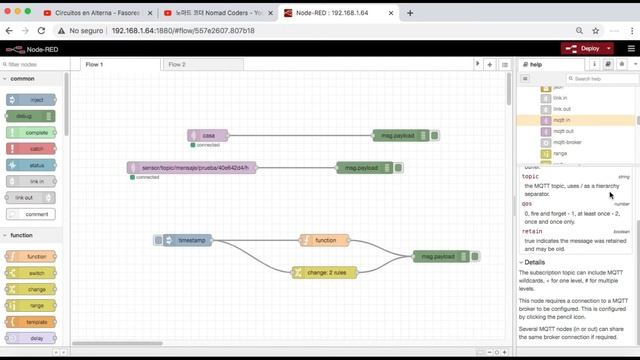The width and height of the screenshot is (640, 360).
Task: Toggle debug output of casa's msg.payload node
Action: tap(435, 136)
